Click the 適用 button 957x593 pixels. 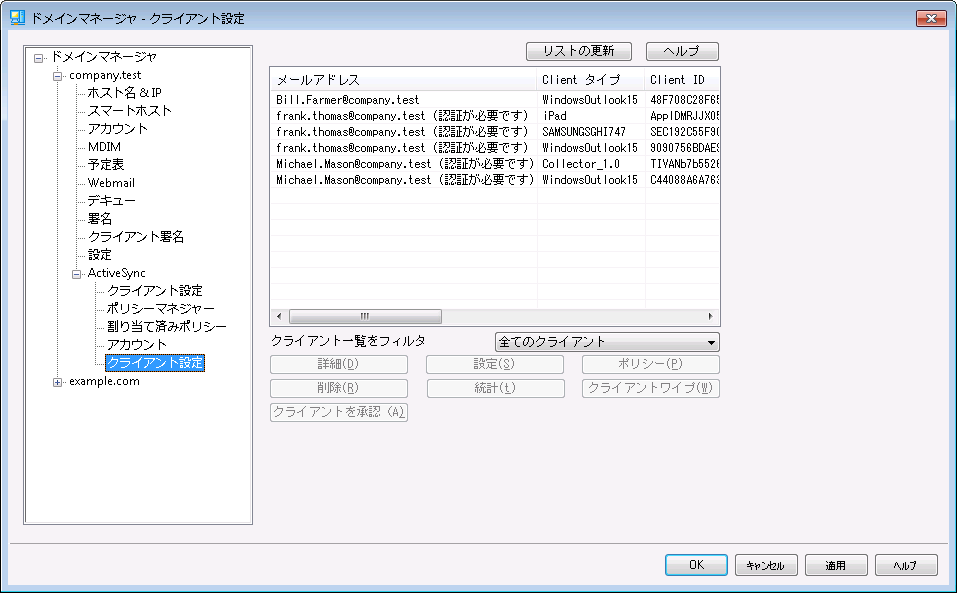pos(836,565)
